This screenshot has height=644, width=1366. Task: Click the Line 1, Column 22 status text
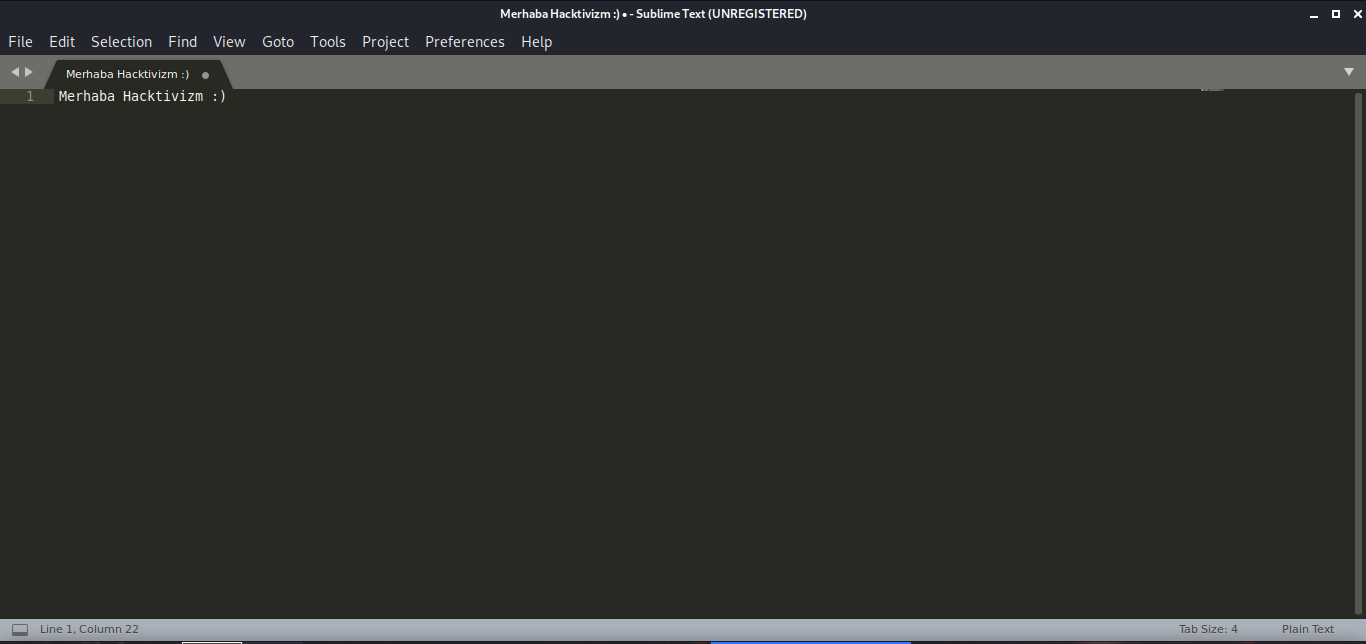pos(89,629)
